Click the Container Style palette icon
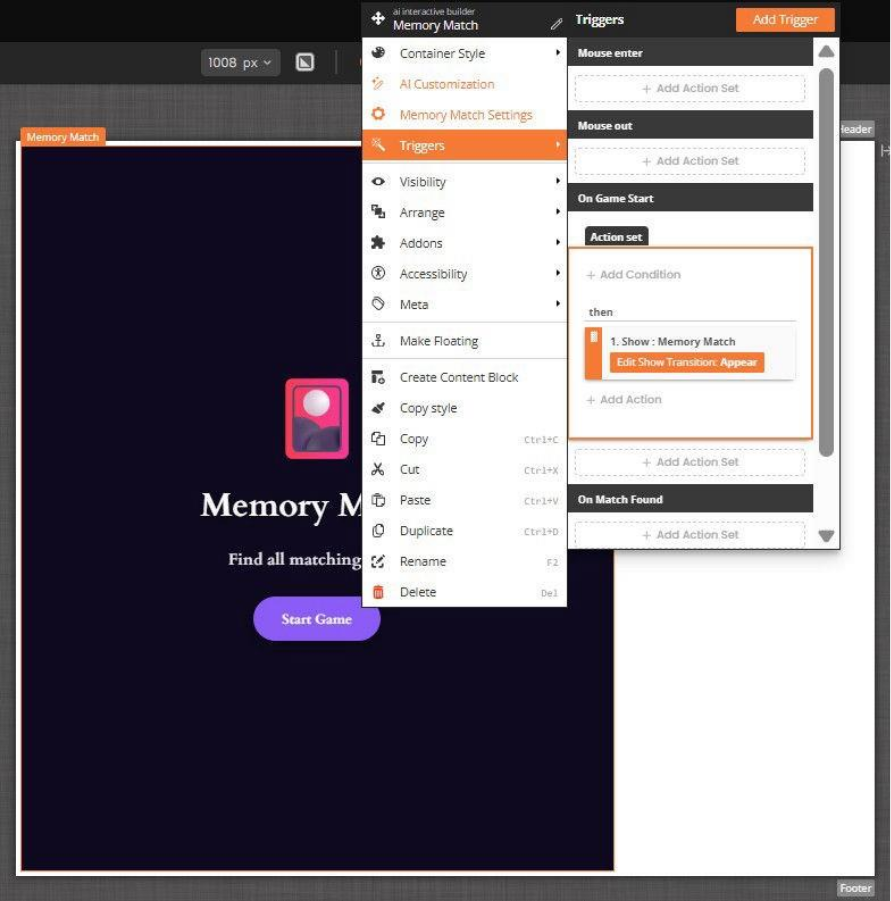 tap(378, 53)
